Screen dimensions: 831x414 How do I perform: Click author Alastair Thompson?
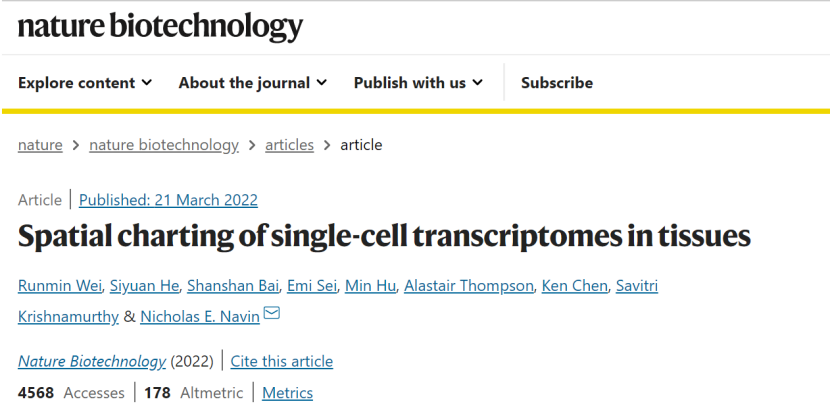pos(468,286)
